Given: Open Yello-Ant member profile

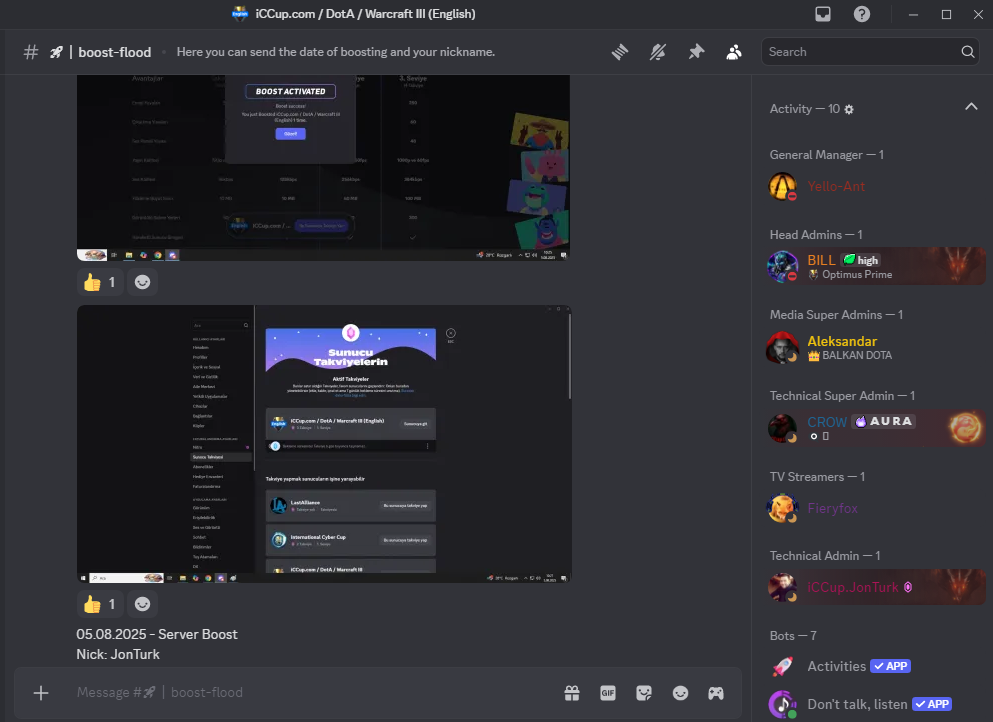Looking at the screenshot, I should pyautogui.click(x=876, y=186).
